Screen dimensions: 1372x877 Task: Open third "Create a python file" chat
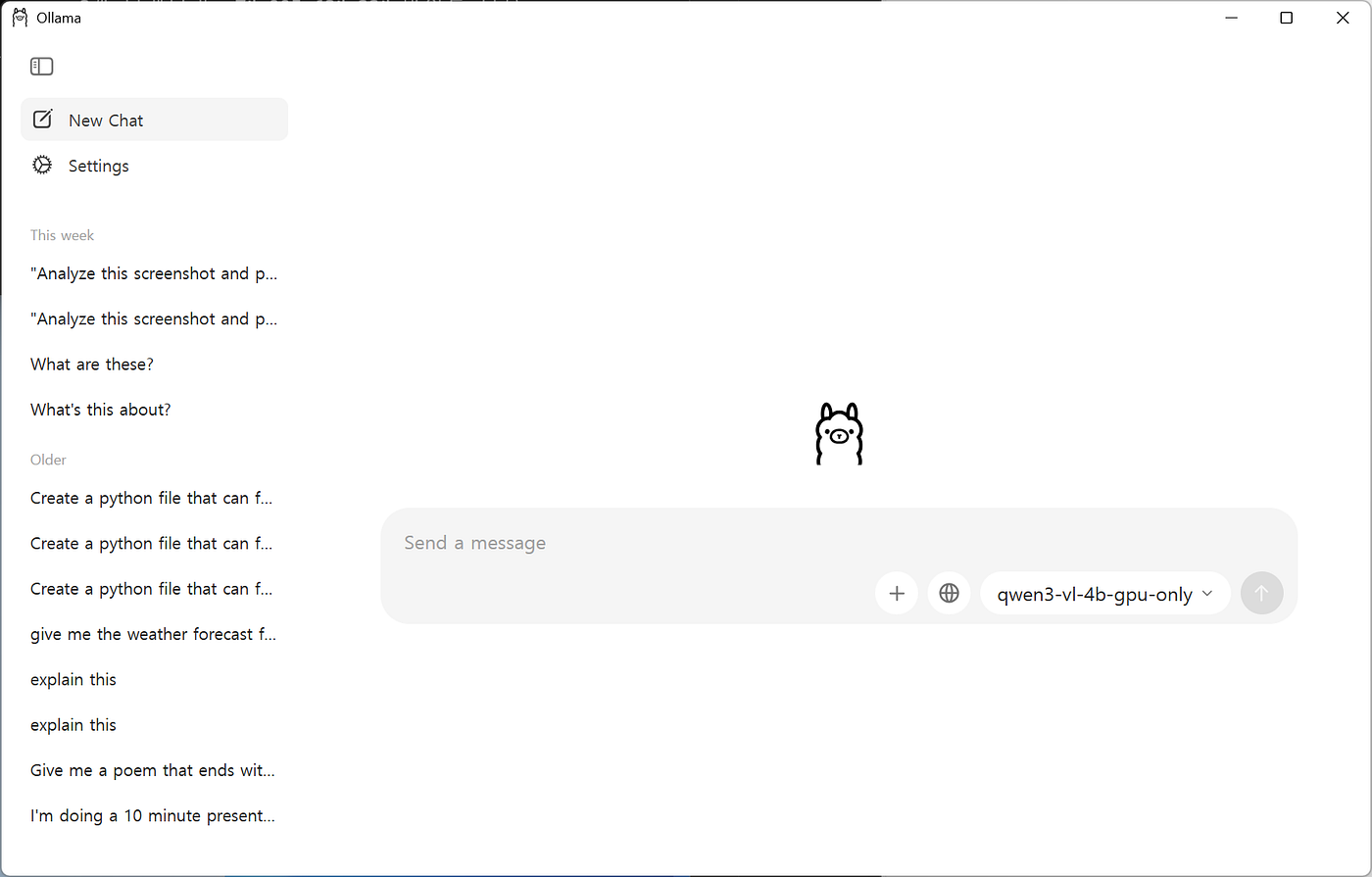pyautogui.click(x=154, y=589)
